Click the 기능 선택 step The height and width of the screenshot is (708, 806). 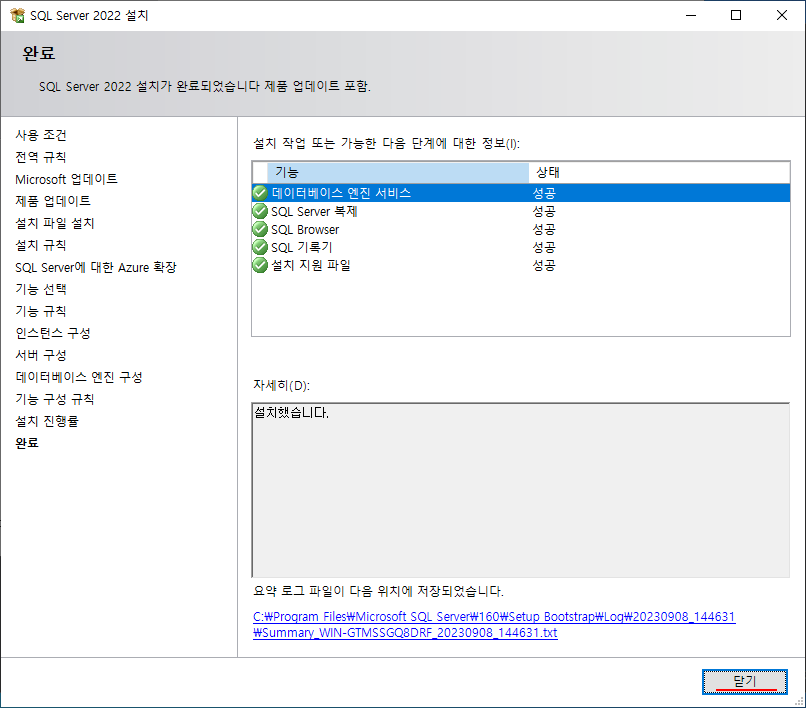coord(41,289)
